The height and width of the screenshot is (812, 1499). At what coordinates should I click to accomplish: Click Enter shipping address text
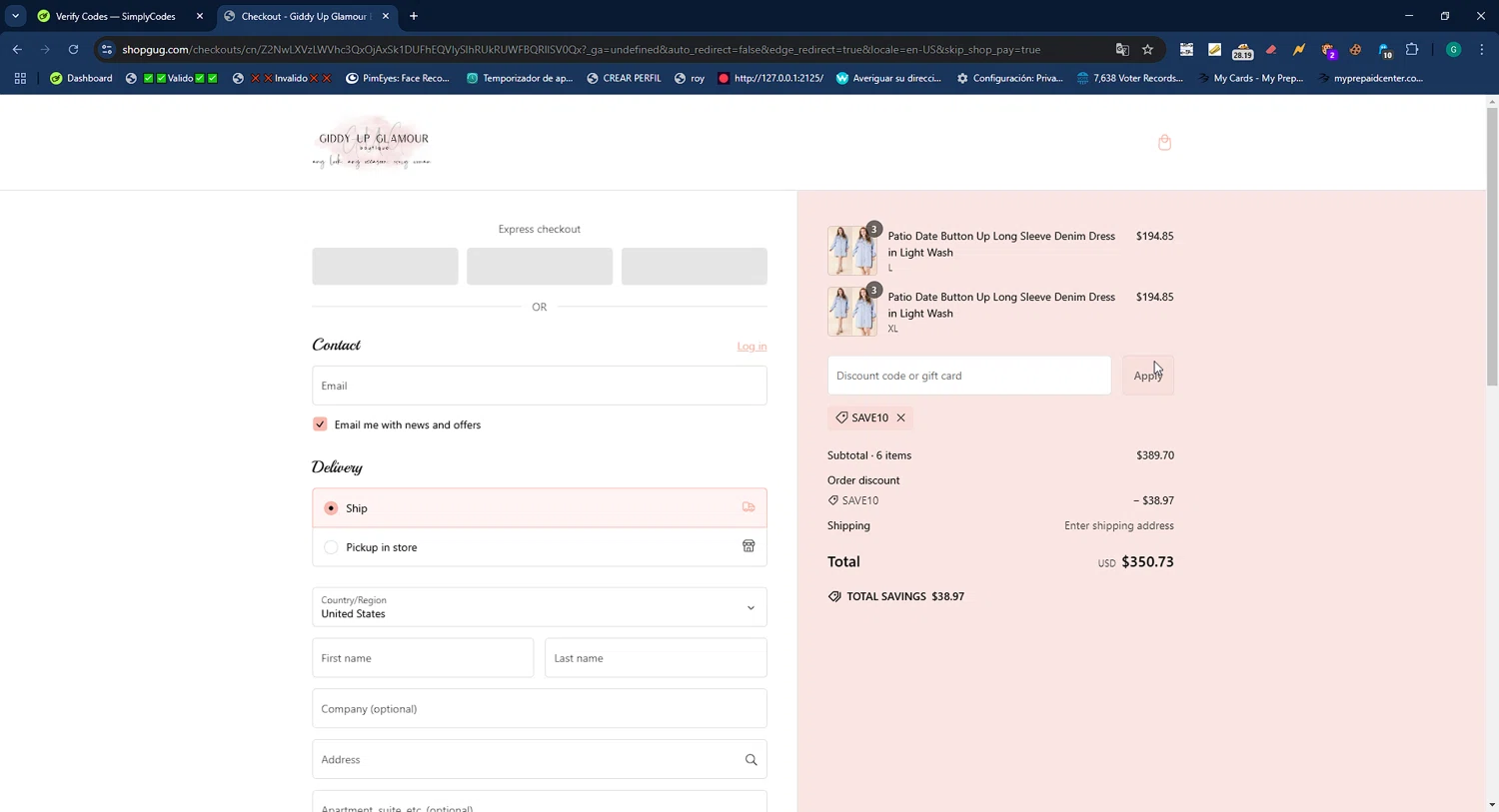[1118, 525]
